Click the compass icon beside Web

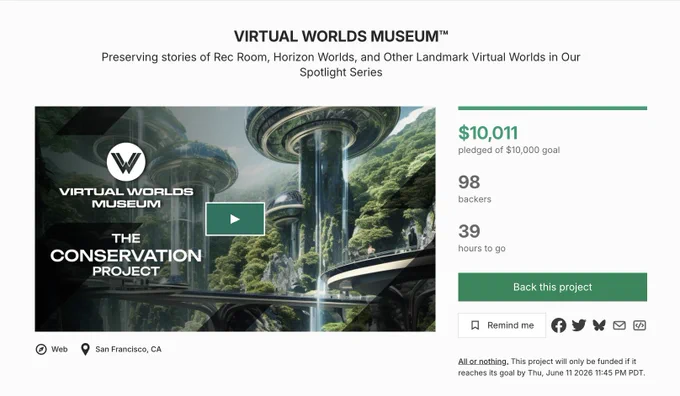pos(41,349)
